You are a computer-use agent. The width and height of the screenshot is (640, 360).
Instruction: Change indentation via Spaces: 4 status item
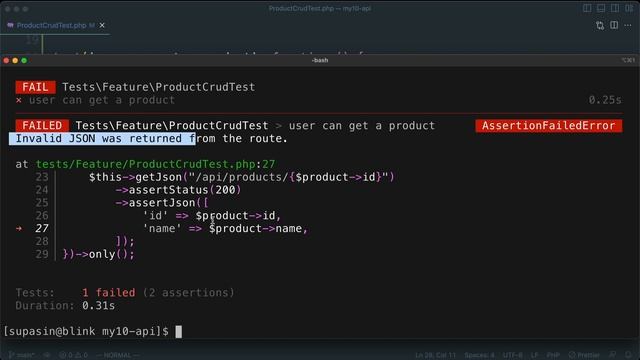coord(480,355)
